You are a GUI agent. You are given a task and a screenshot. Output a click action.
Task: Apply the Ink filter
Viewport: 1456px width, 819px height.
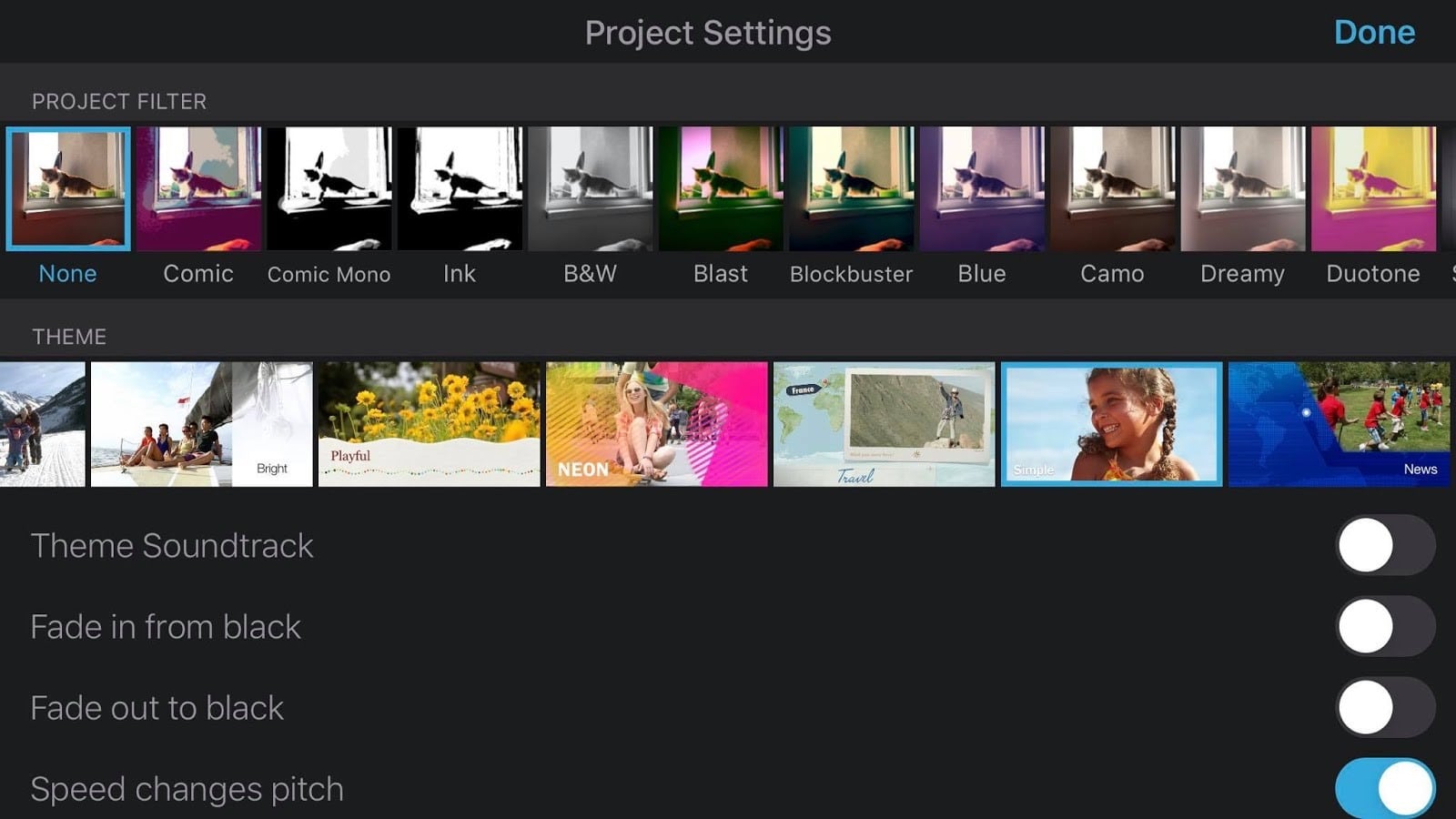click(460, 188)
